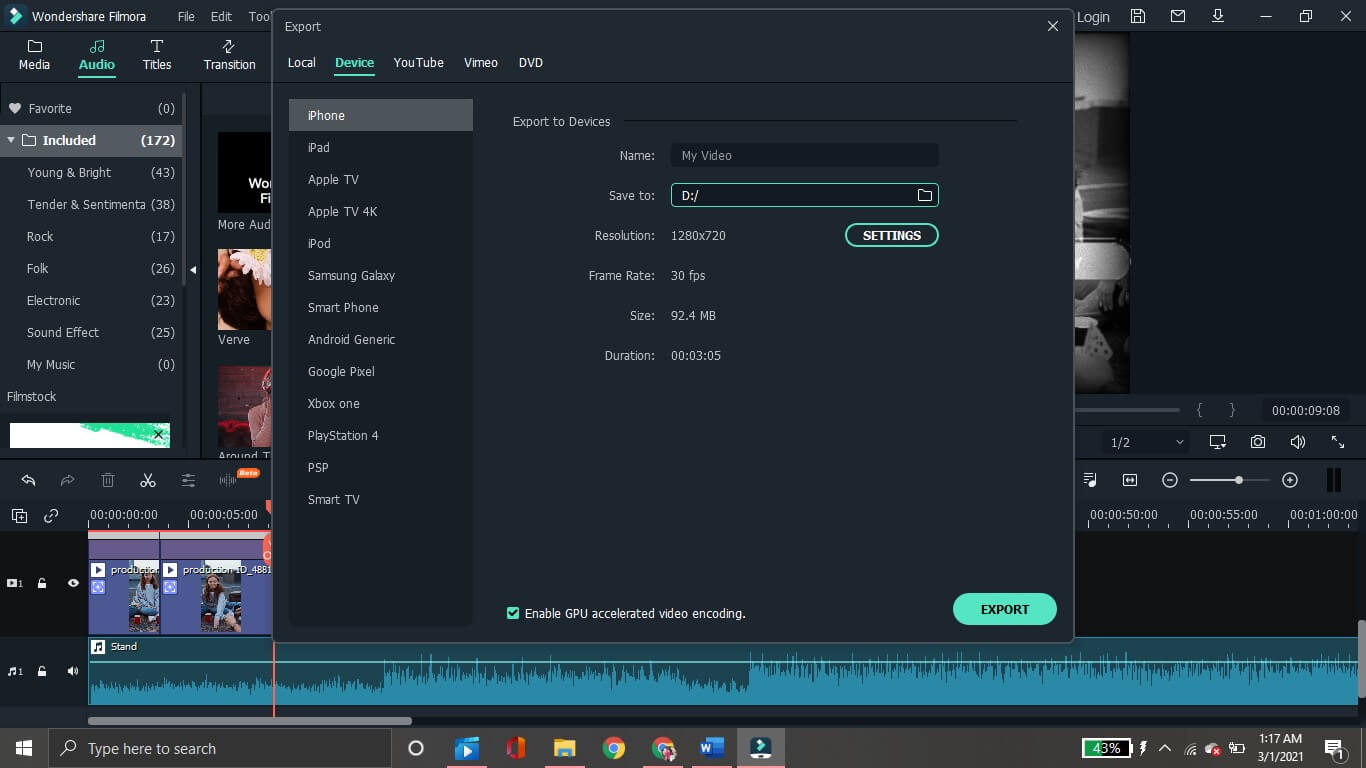Open export SETTINGS

coord(892,235)
